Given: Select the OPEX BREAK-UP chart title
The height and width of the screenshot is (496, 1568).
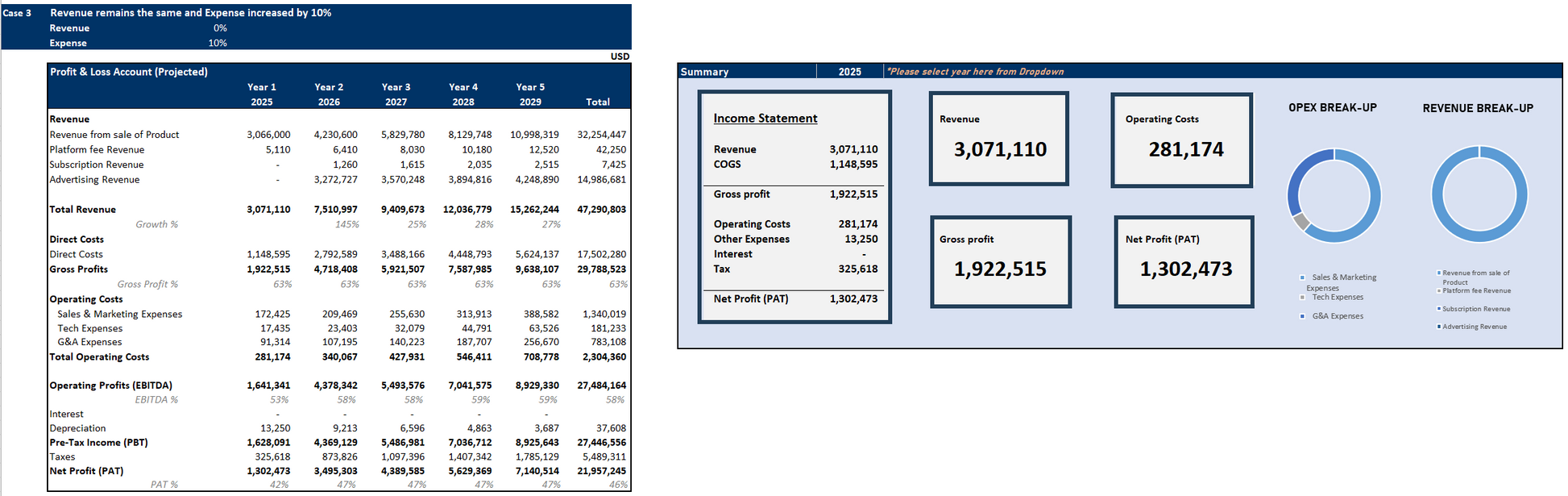Looking at the screenshot, I should coord(1332,108).
